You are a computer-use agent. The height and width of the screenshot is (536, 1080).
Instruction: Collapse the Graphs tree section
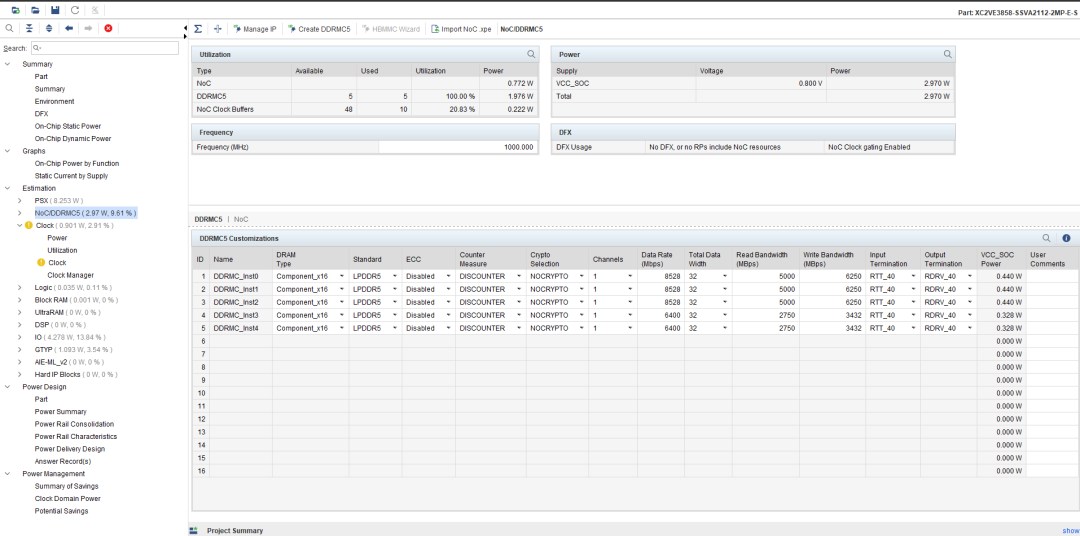[7, 151]
